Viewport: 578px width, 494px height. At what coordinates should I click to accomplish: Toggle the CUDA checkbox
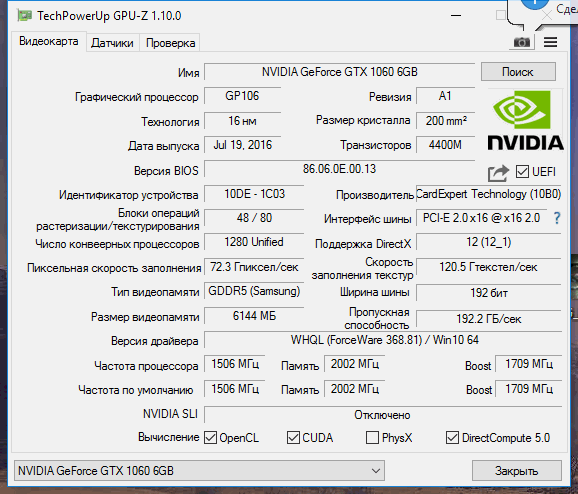tap(293, 438)
